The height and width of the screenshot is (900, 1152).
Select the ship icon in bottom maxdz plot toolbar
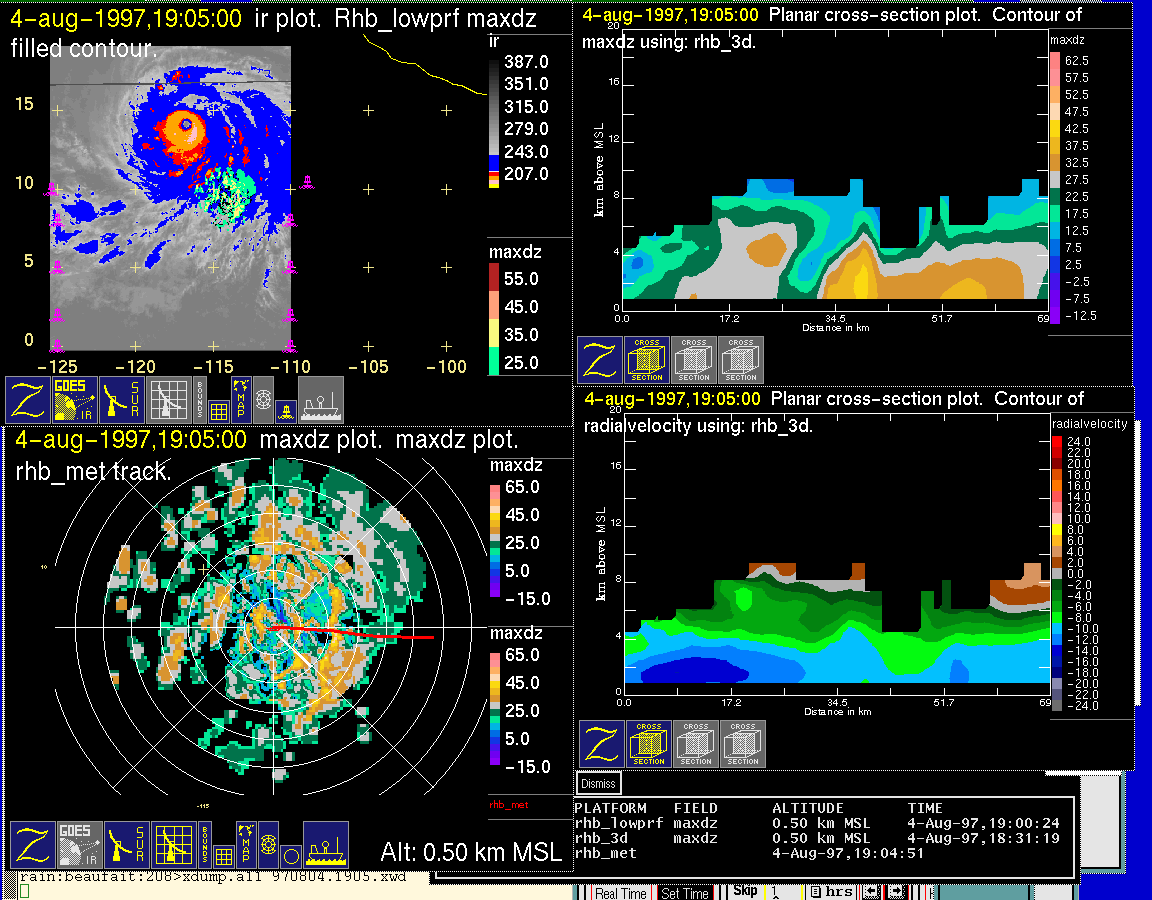(325, 845)
